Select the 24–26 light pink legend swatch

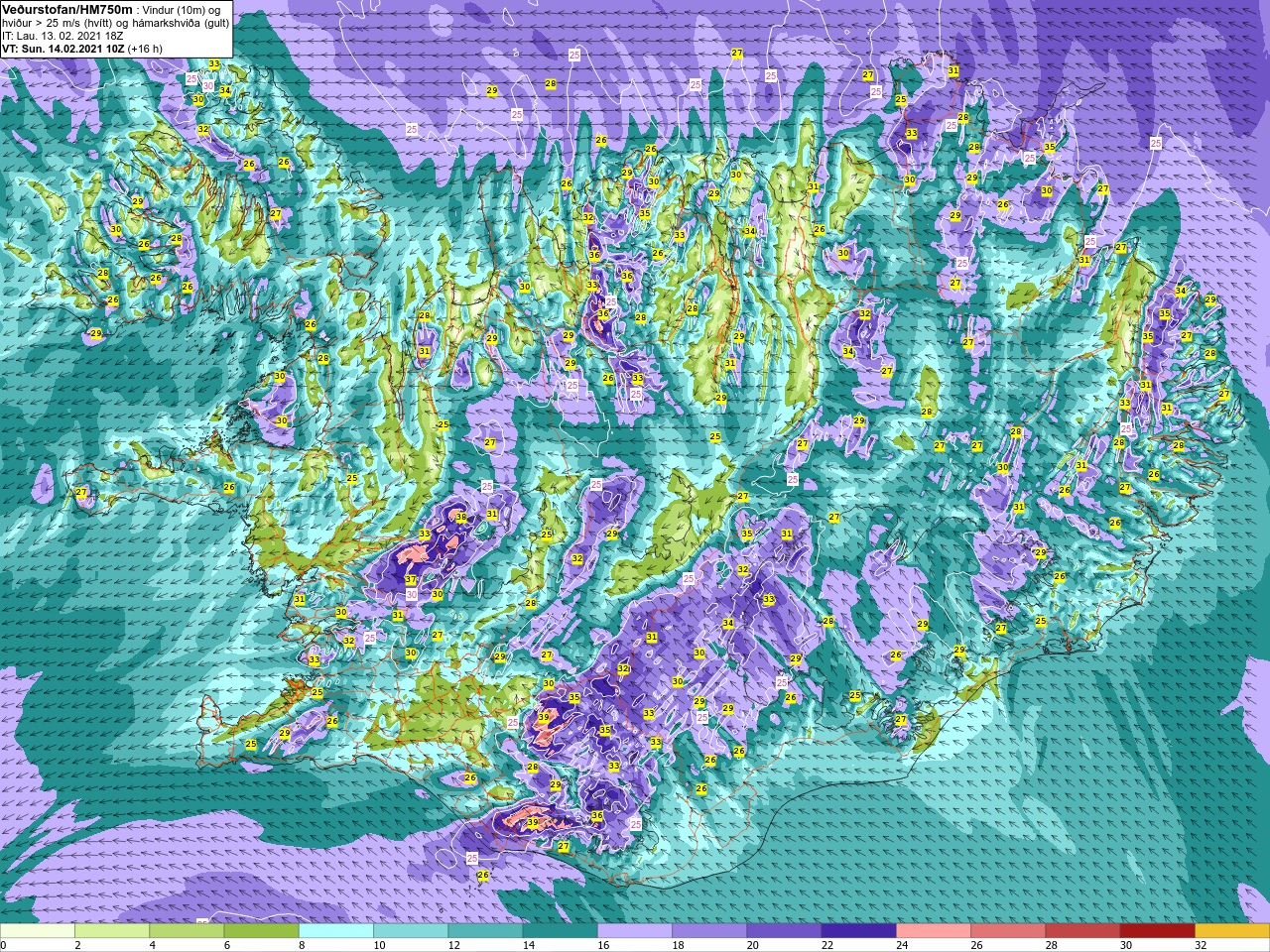point(934,930)
